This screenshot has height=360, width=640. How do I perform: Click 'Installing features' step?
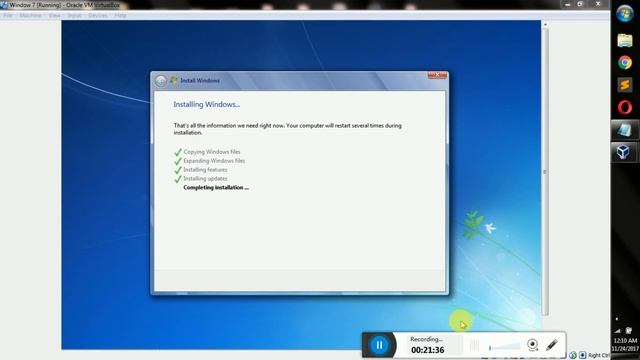click(x=205, y=170)
